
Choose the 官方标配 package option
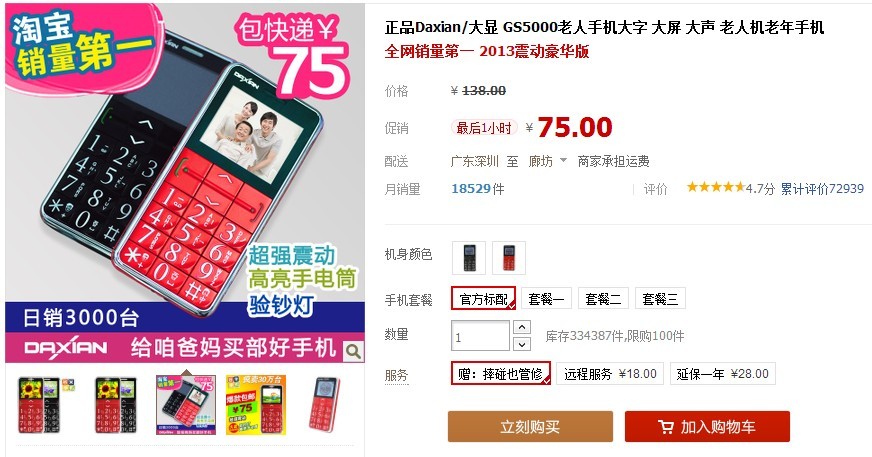(x=484, y=299)
